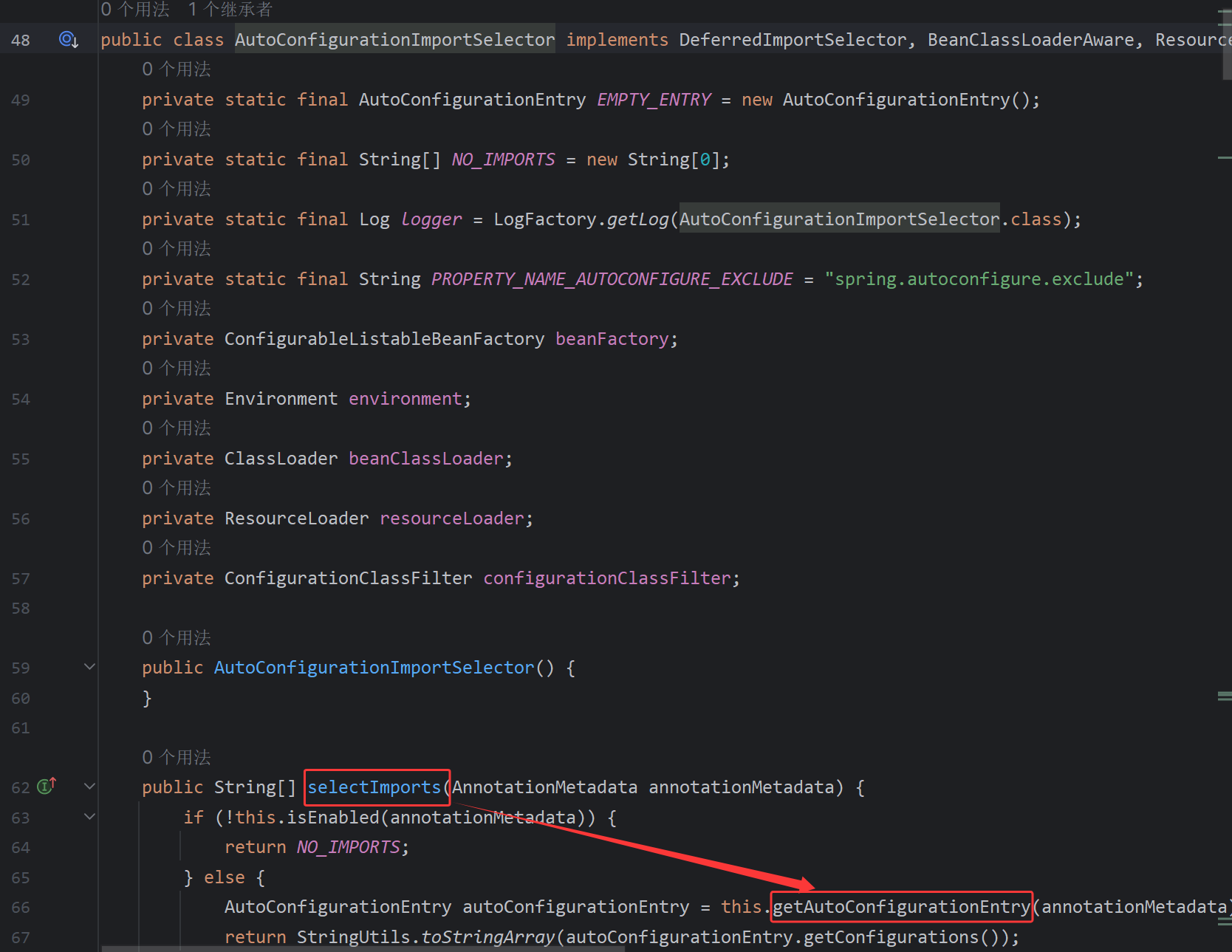Open the "1 个继承者" inheritors hint
The height and width of the screenshot is (952, 1232).
(x=229, y=10)
